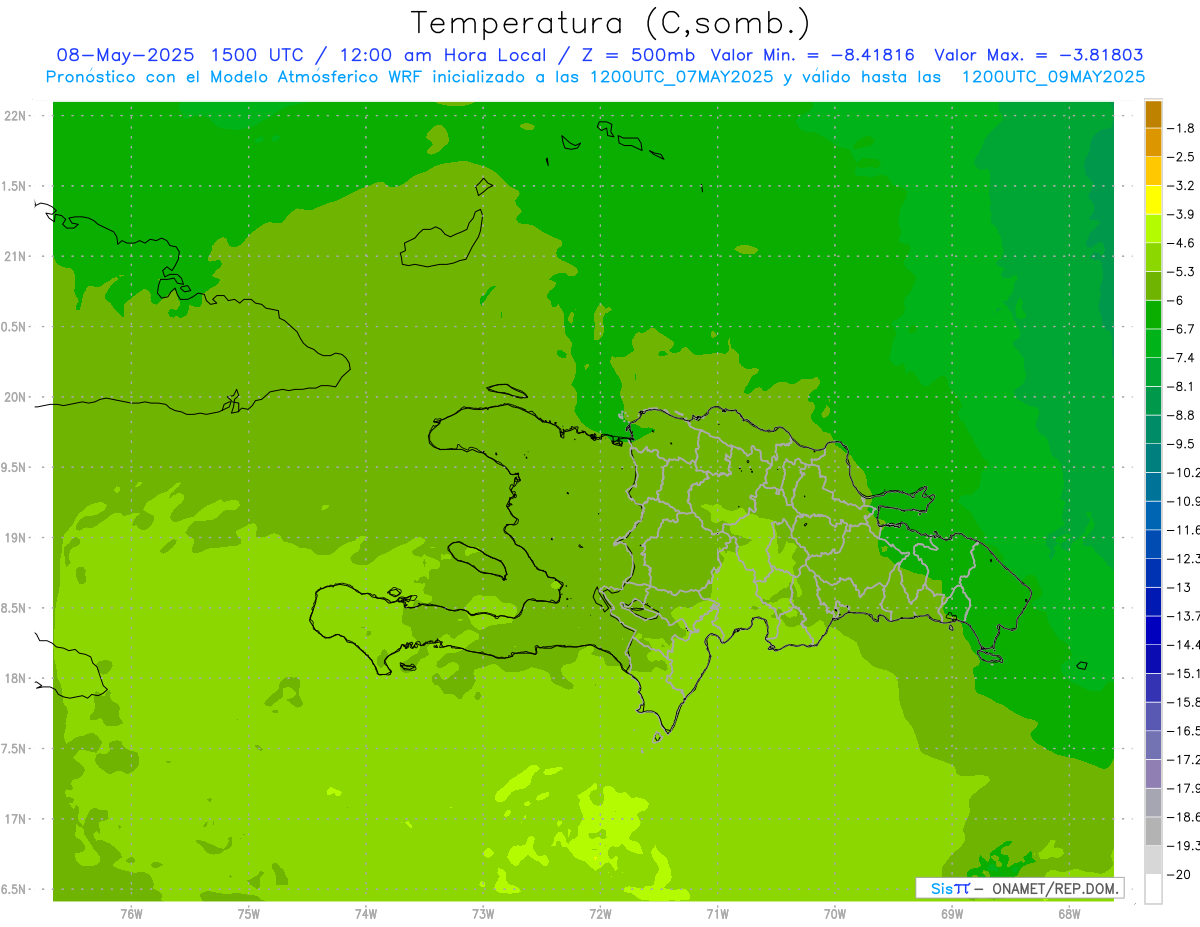Click the "69W" longitude label

click(951, 914)
